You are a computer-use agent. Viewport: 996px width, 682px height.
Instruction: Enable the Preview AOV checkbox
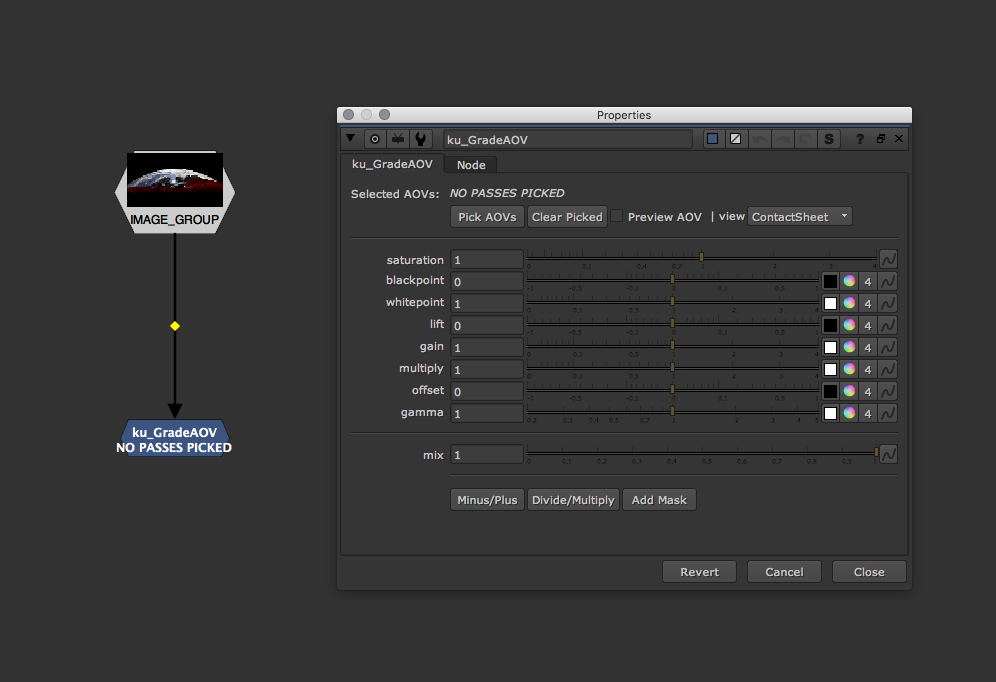pos(617,216)
